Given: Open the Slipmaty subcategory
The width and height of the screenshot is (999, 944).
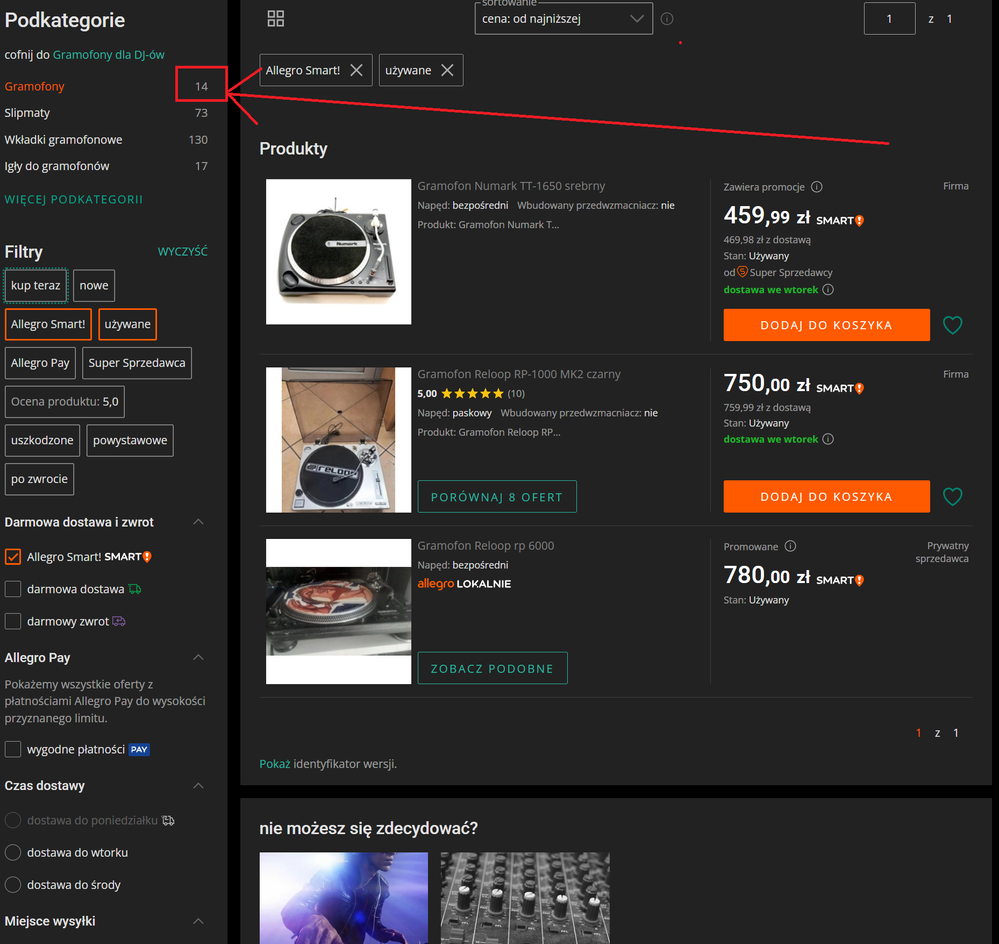Looking at the screenshot, I should tap(27, 113).
